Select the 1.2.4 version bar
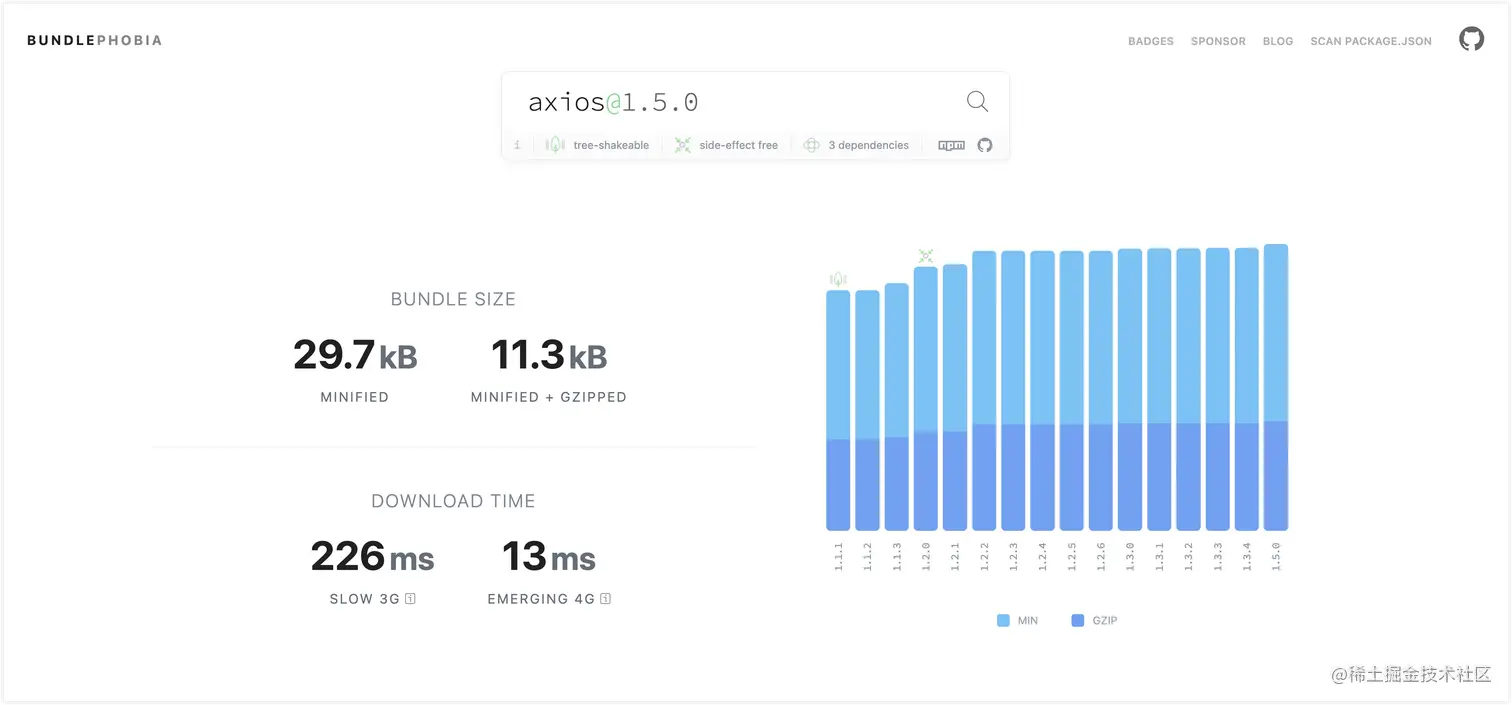 point(1042,391)
